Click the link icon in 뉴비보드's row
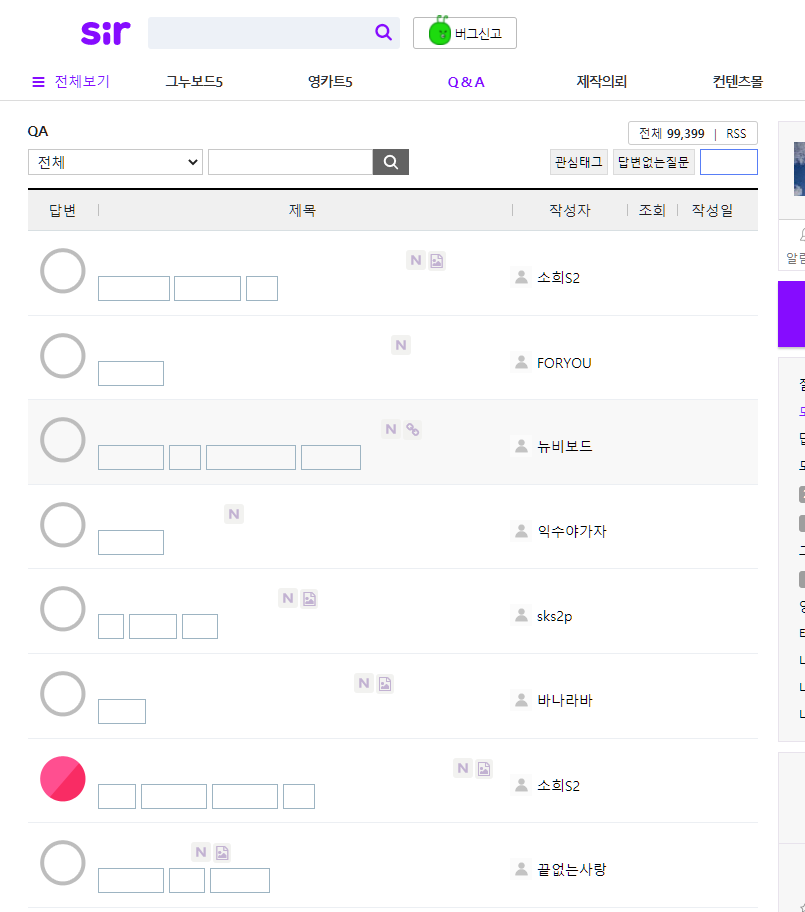This screenshot has width=805, height=912. click(412, 429)
